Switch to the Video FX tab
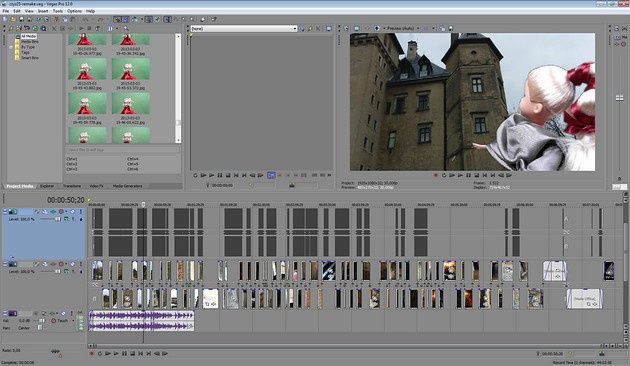Screen dimensions: 630x366 point(96,186)
